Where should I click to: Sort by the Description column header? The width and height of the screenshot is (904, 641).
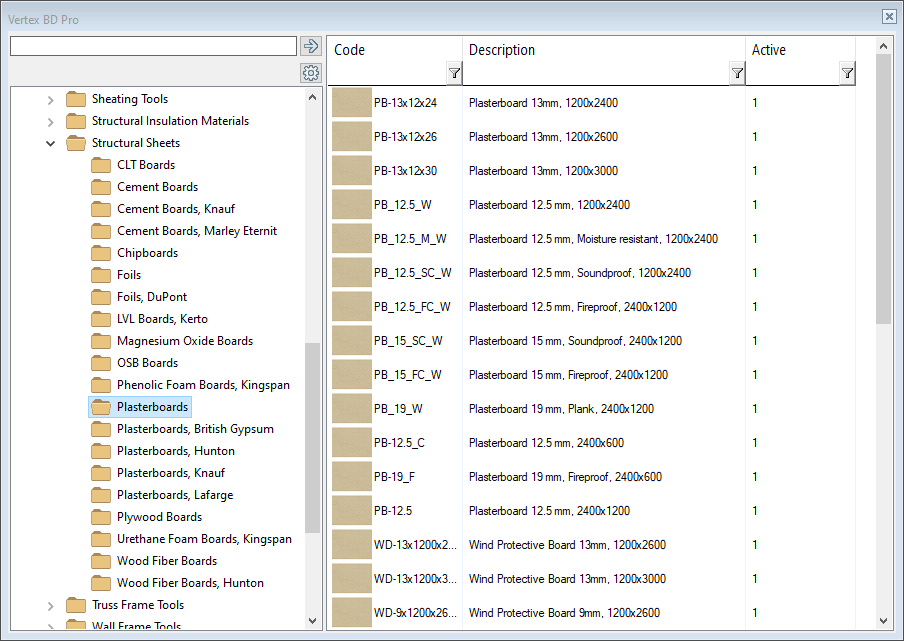coord(600,50)
